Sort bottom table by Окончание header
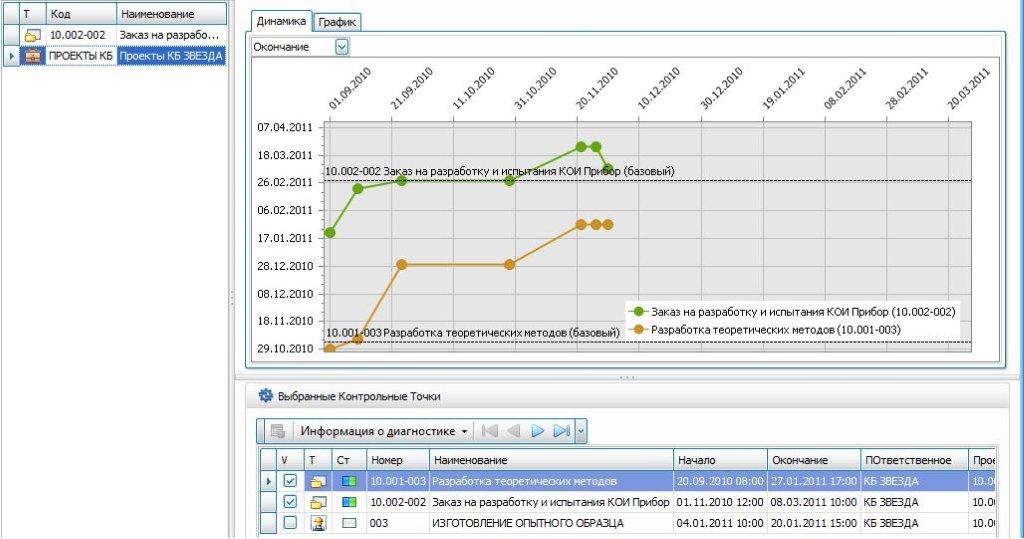1024x539 pixels. click(814, 460)
